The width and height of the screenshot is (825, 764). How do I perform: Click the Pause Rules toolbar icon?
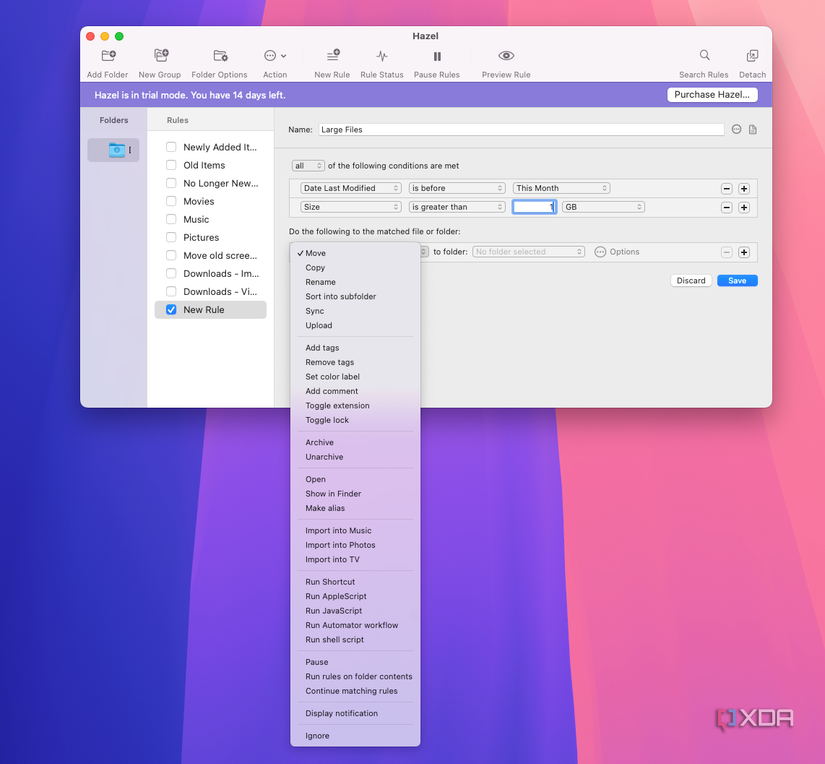coord(437,56)
